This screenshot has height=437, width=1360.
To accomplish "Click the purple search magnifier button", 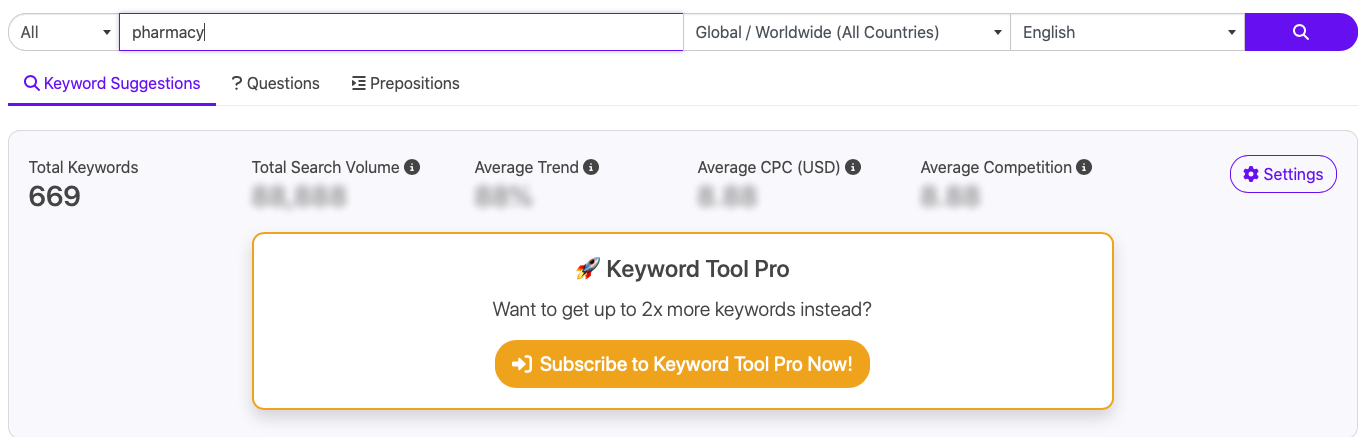I will coord(1300,32).
